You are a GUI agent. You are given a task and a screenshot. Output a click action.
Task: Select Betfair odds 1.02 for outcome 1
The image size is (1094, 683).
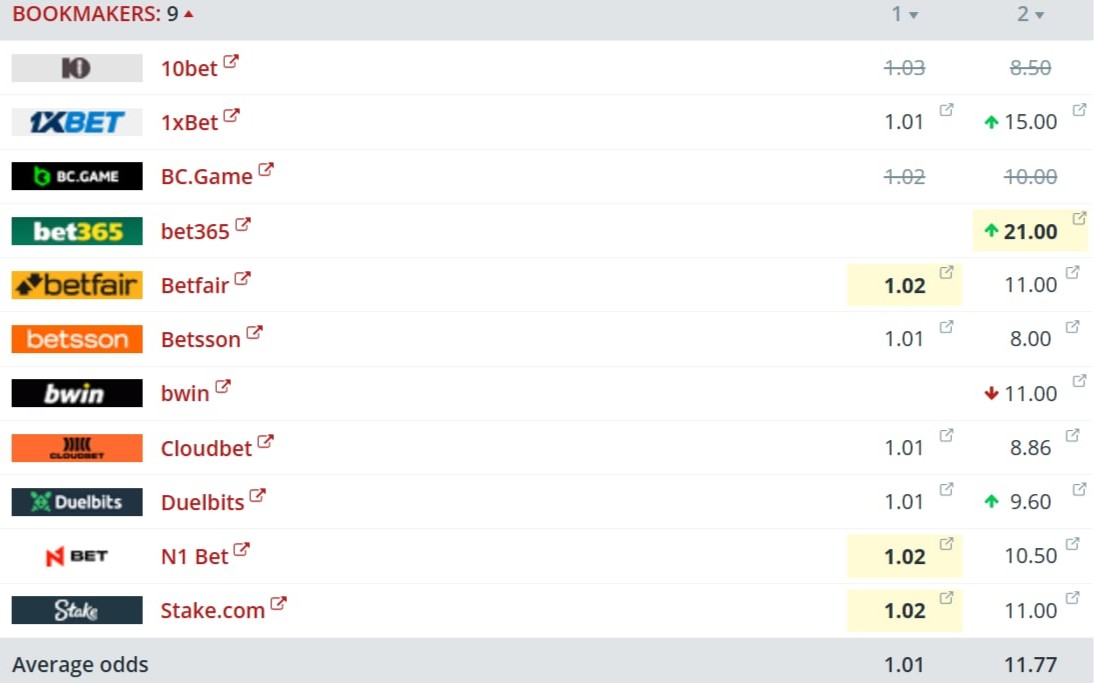905,286
